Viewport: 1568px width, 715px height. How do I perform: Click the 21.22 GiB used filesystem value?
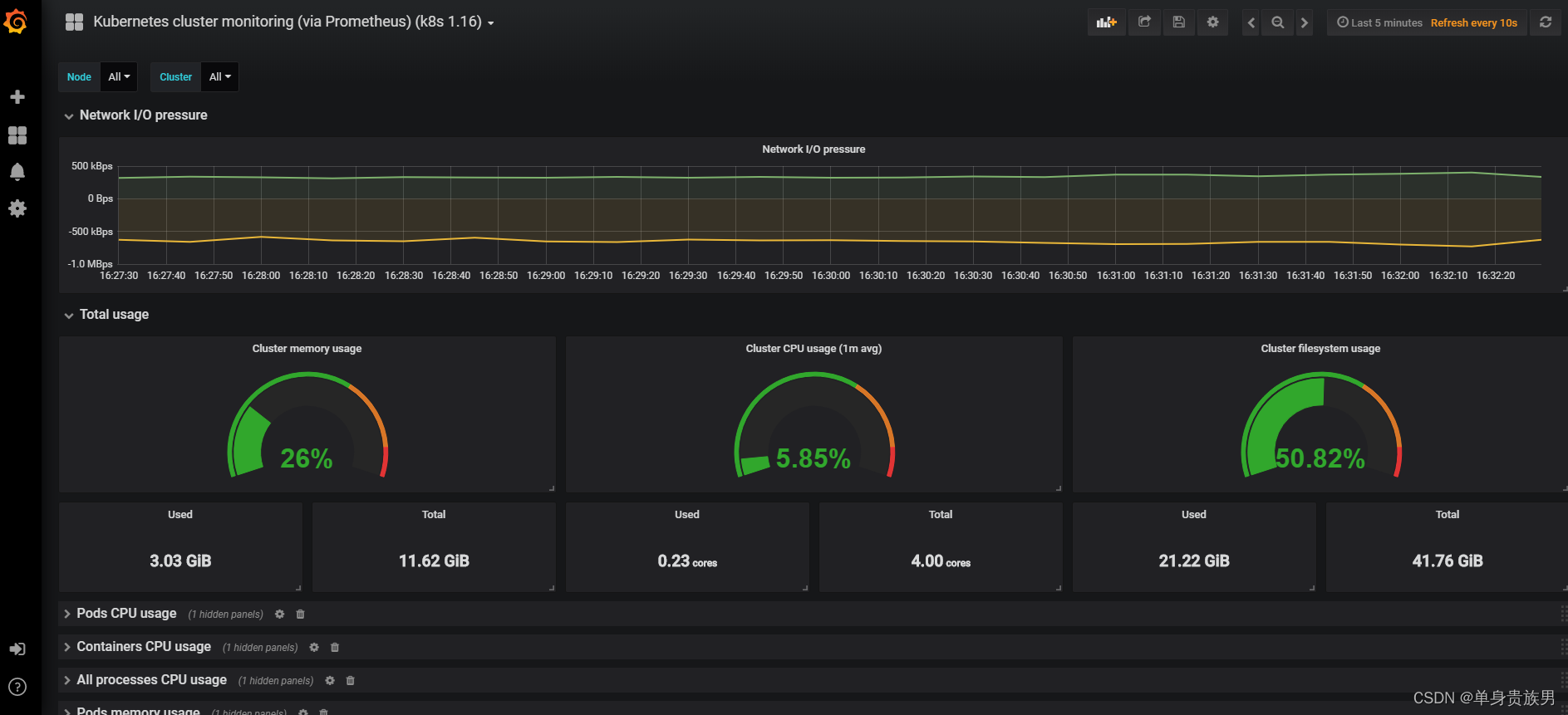pos(1194,561)
